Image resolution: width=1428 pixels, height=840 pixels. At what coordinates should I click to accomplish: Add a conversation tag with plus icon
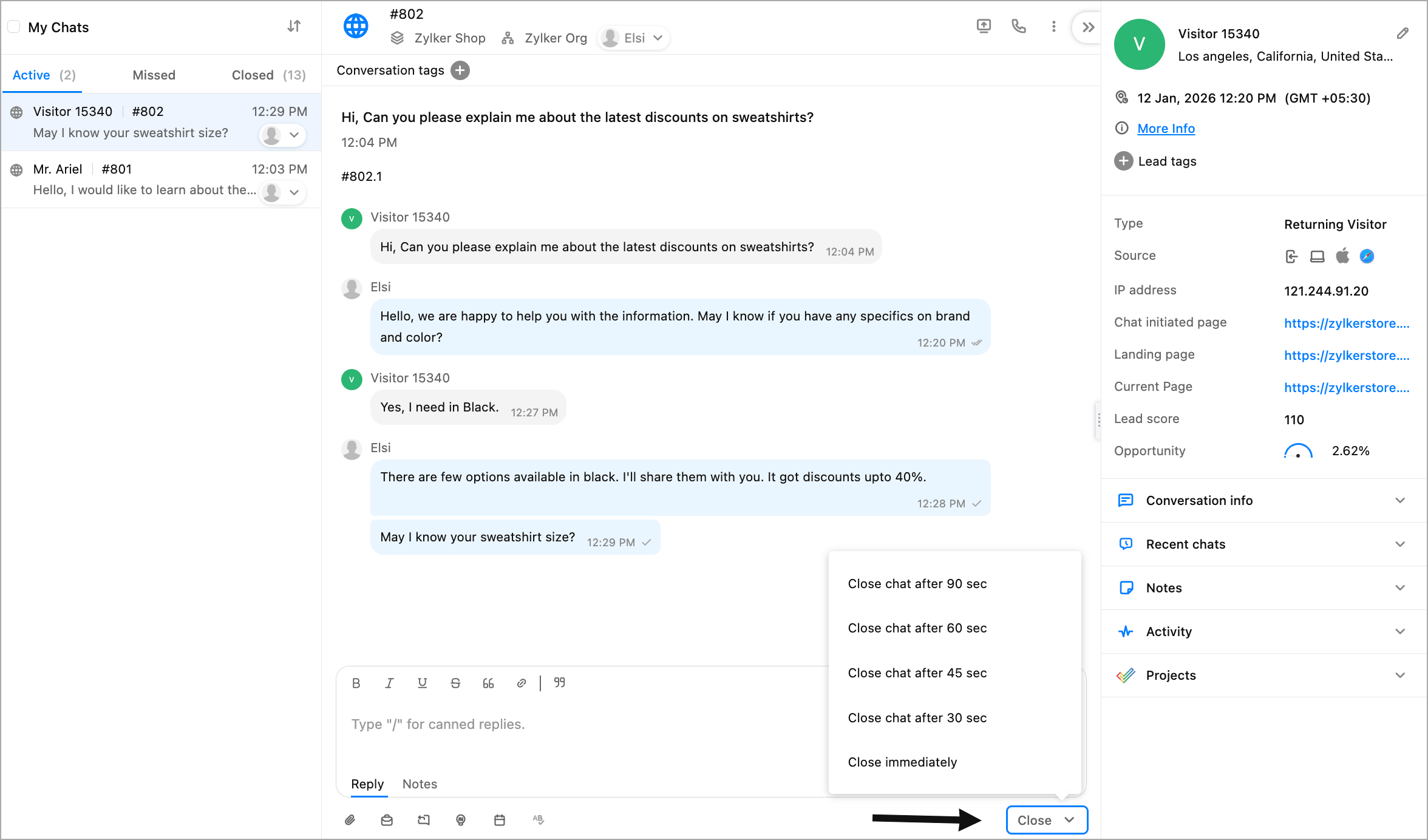click(460, 70)
